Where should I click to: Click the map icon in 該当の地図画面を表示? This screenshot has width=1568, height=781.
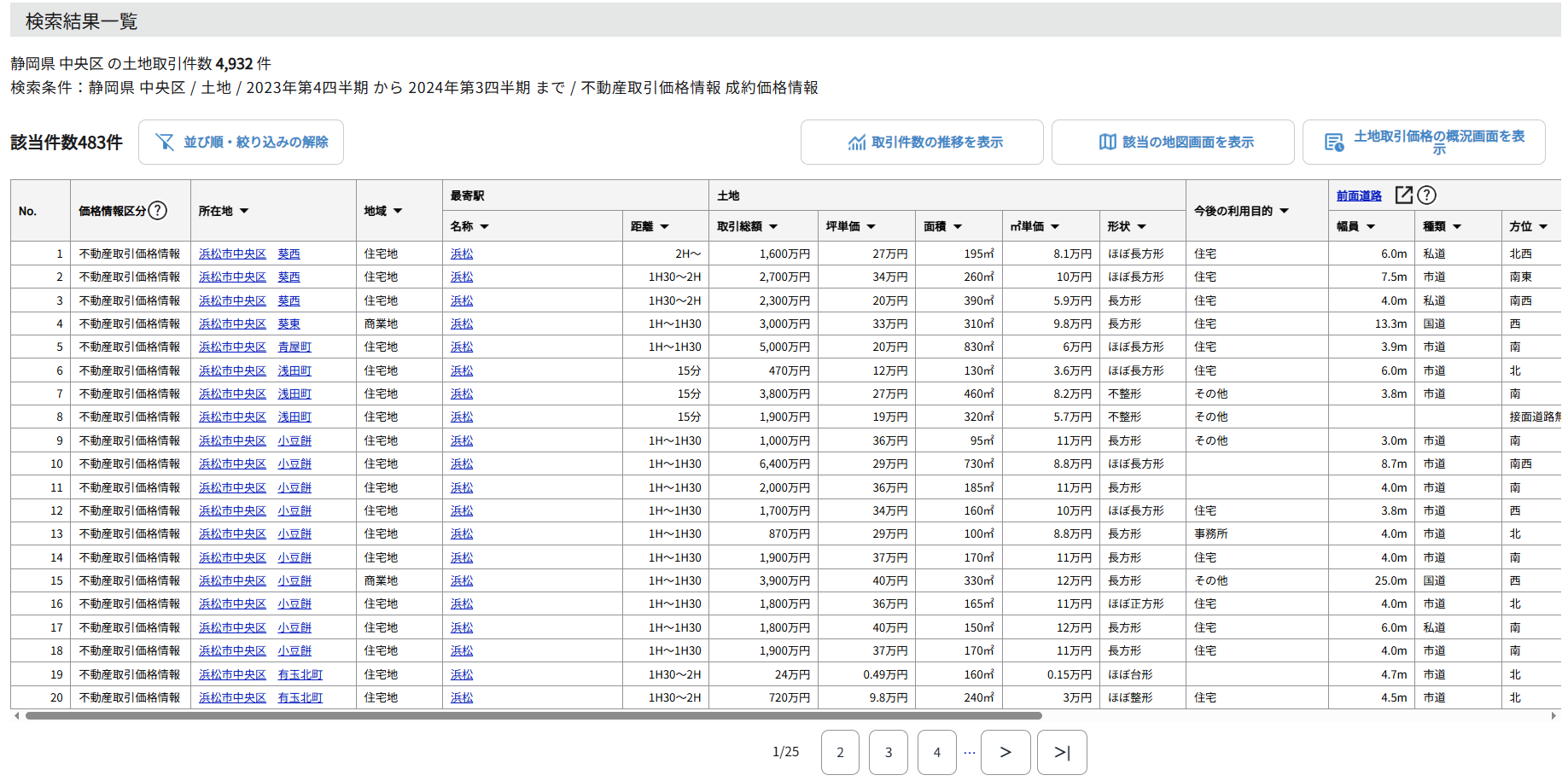(1107, 143)
